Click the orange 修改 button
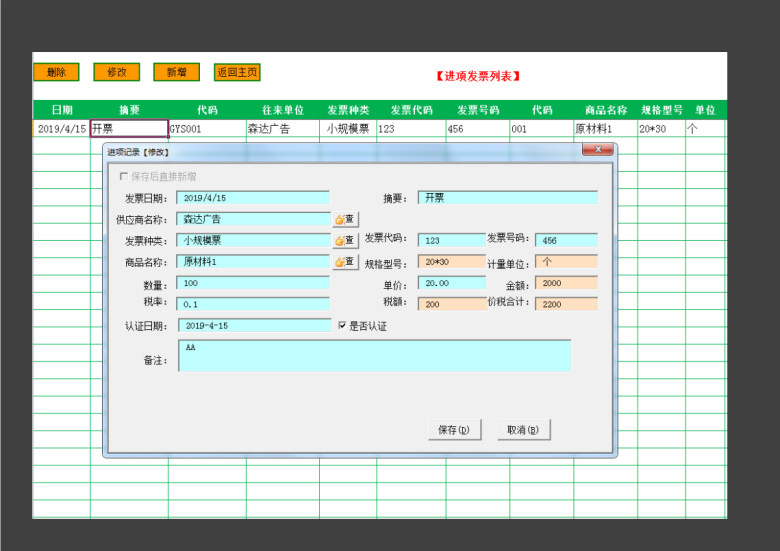Screen dimensions: 780x551 pos(116,72)
